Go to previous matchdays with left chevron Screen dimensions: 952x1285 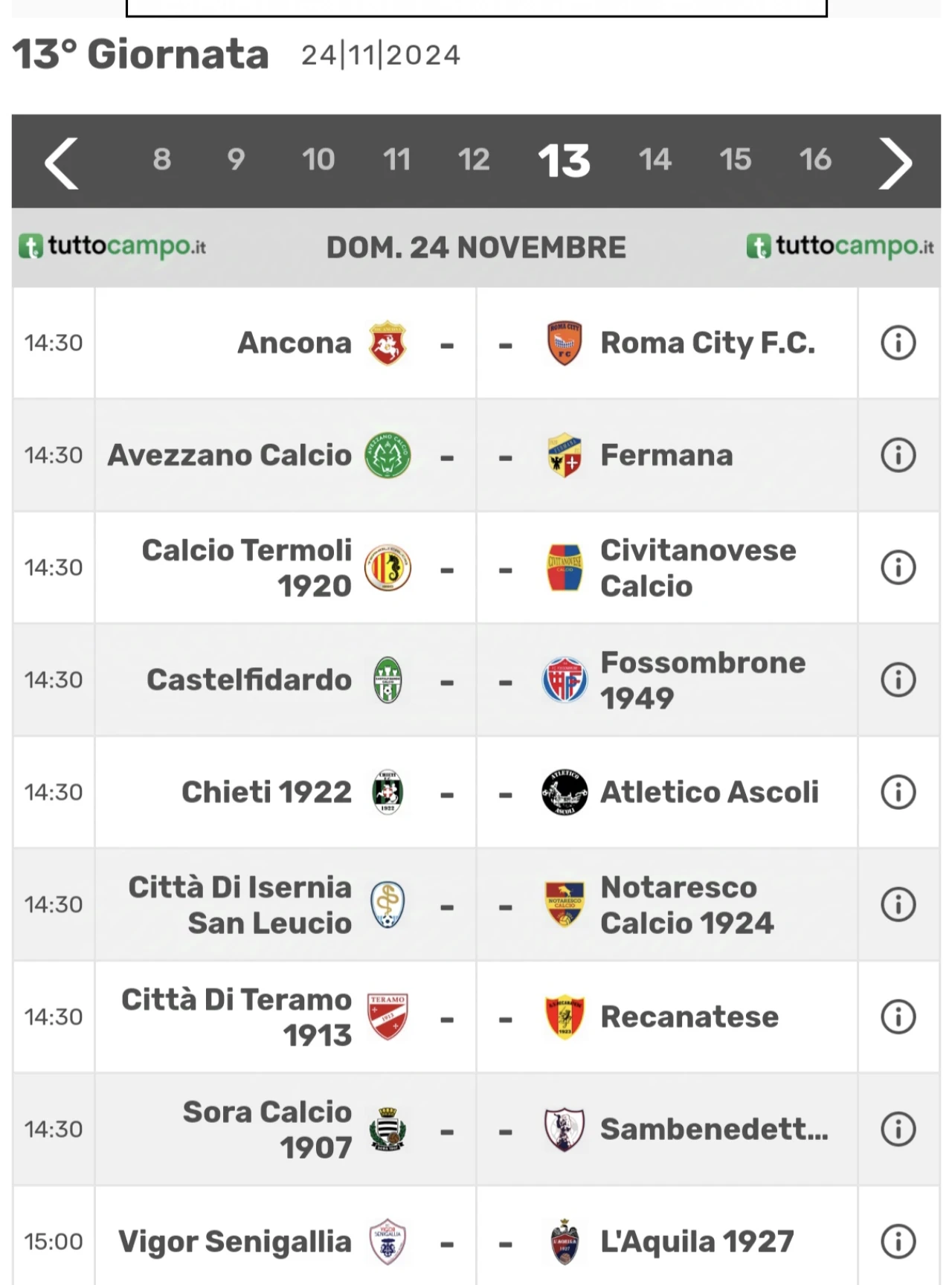coord(62,163)
